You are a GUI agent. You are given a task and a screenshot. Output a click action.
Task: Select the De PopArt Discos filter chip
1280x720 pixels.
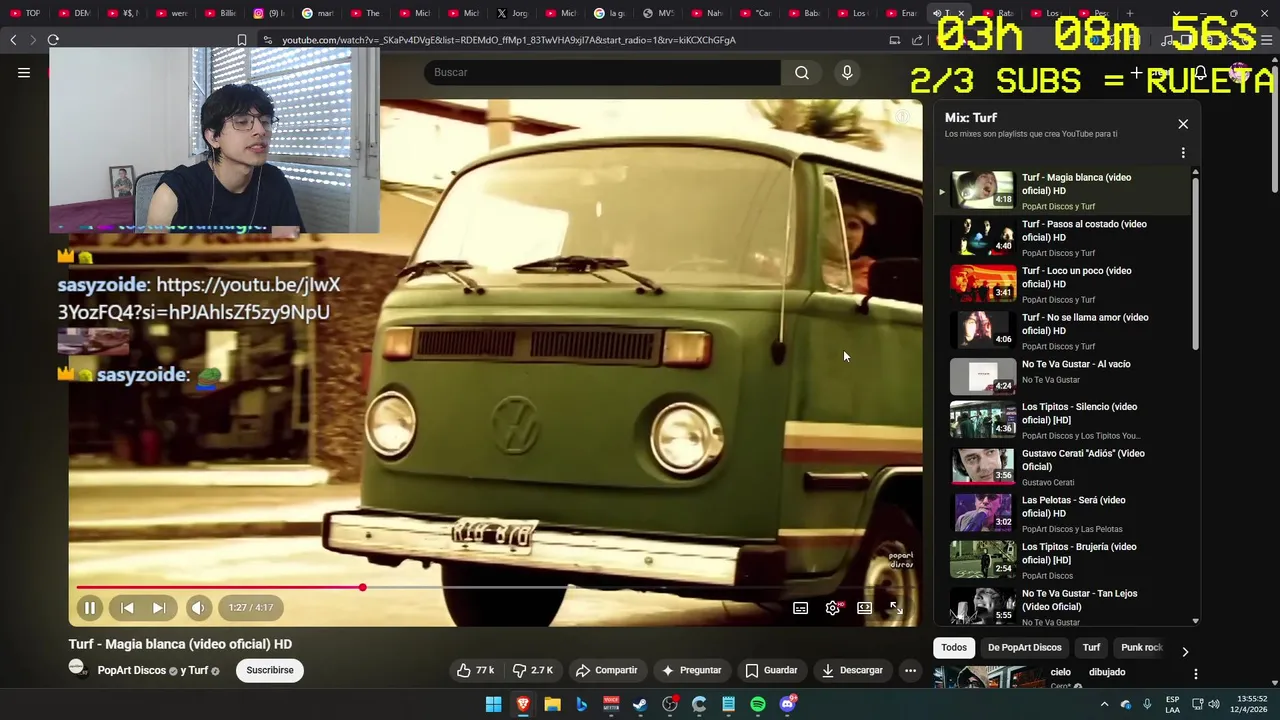pos(1024,647)
